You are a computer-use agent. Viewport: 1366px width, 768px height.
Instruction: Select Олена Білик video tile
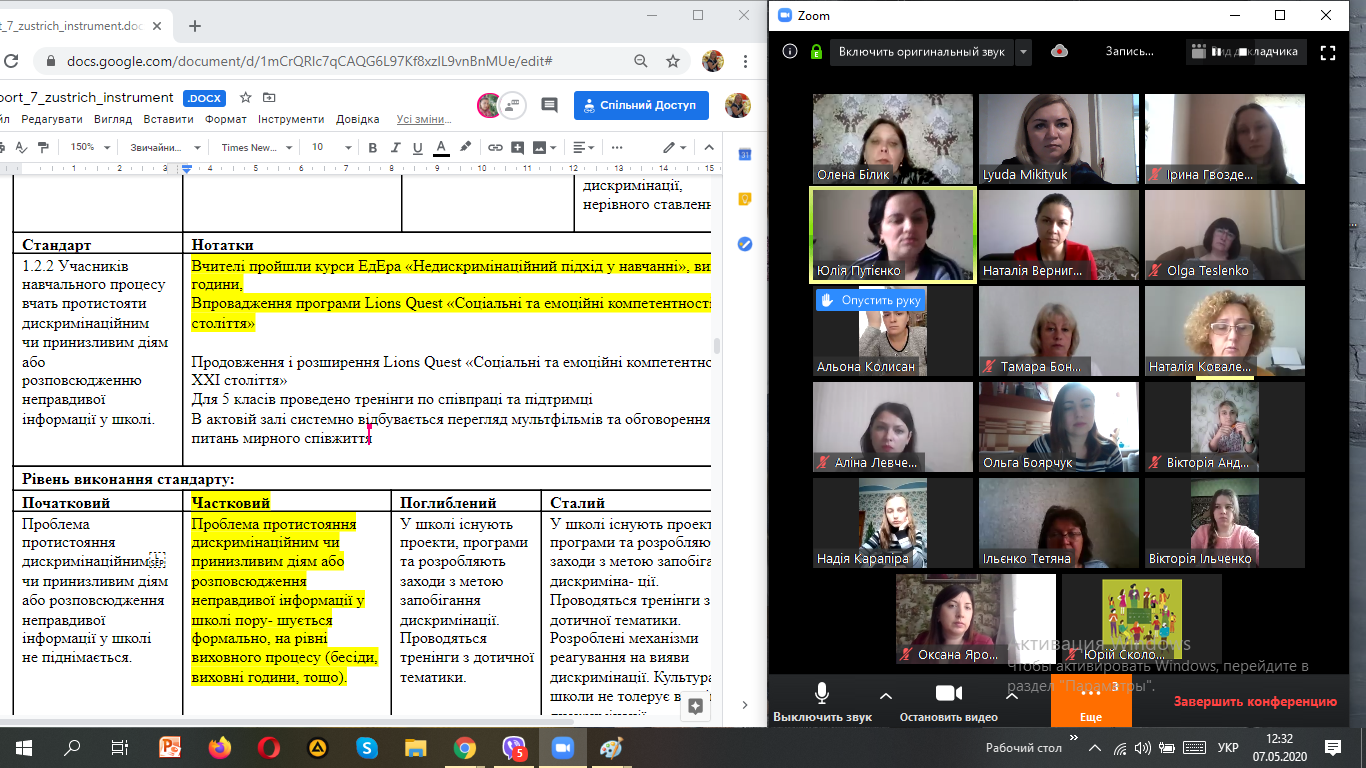click(893, 139)
